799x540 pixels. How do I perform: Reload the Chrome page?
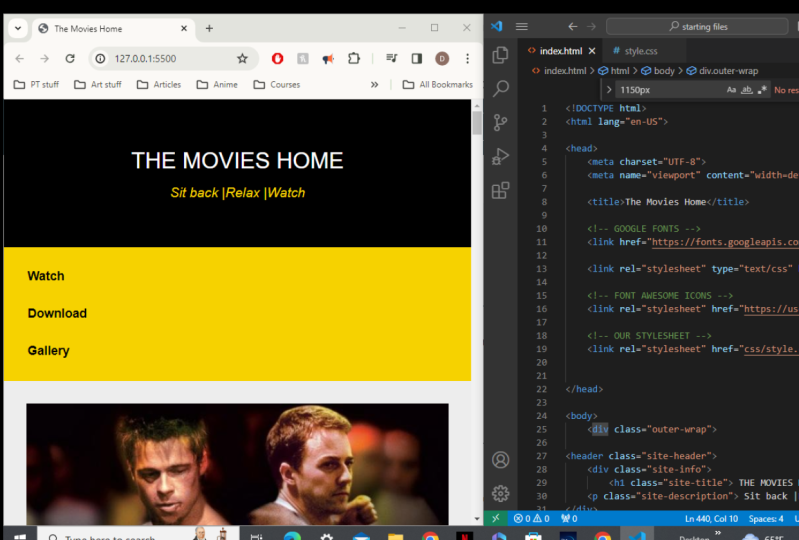pos(70,59)
